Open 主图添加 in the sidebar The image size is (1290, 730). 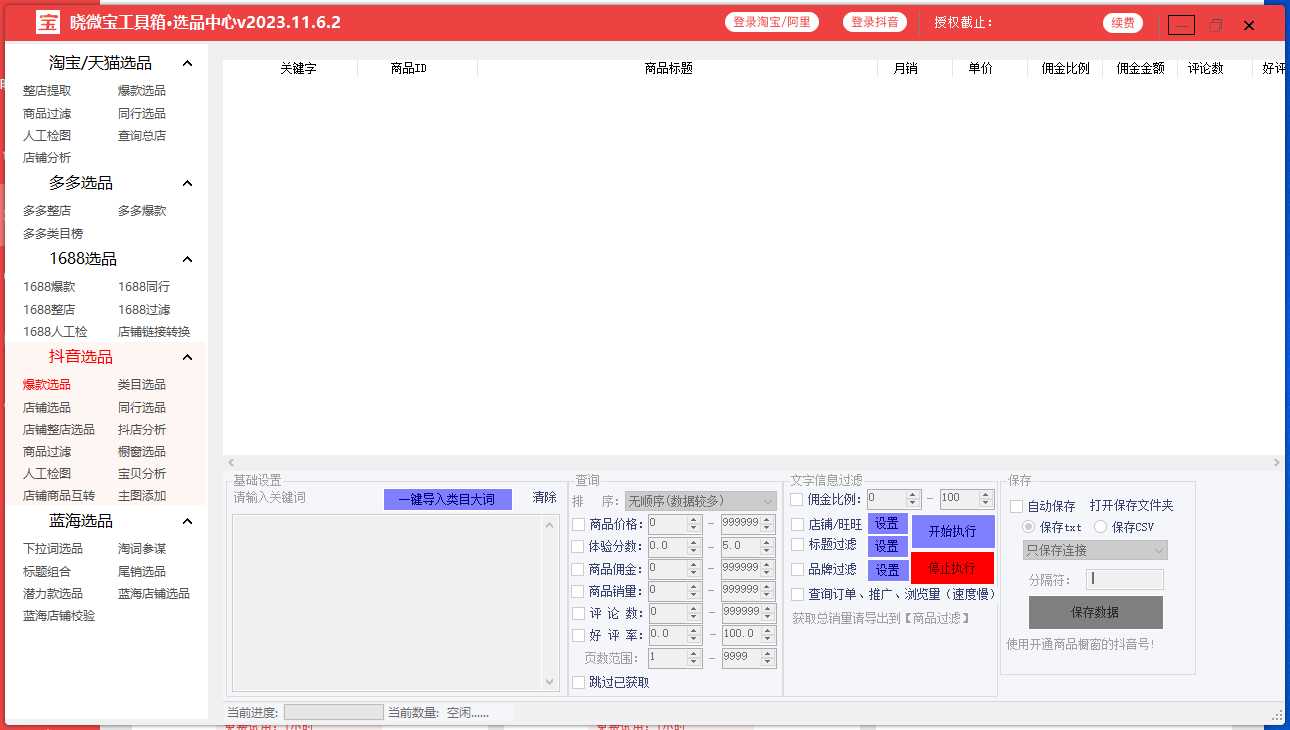pos(142,496)
